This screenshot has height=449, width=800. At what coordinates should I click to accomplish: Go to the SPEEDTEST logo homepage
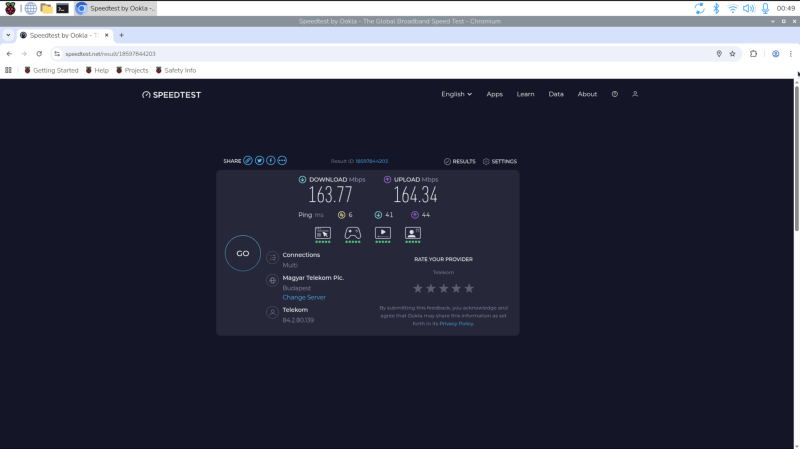click(171, 95)
